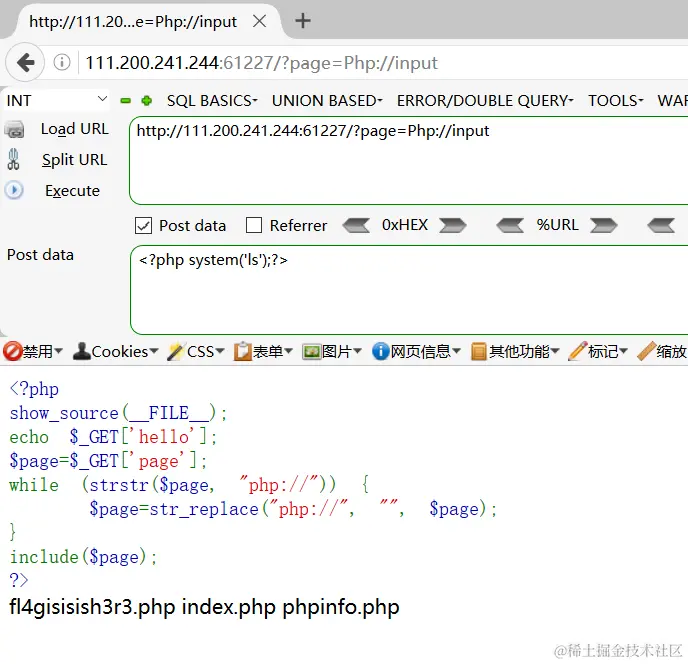Image resolution: width=688 pixels, height=664 pixels.
Task: Click inside the Post data text area
Action: (x=409, y=290)
